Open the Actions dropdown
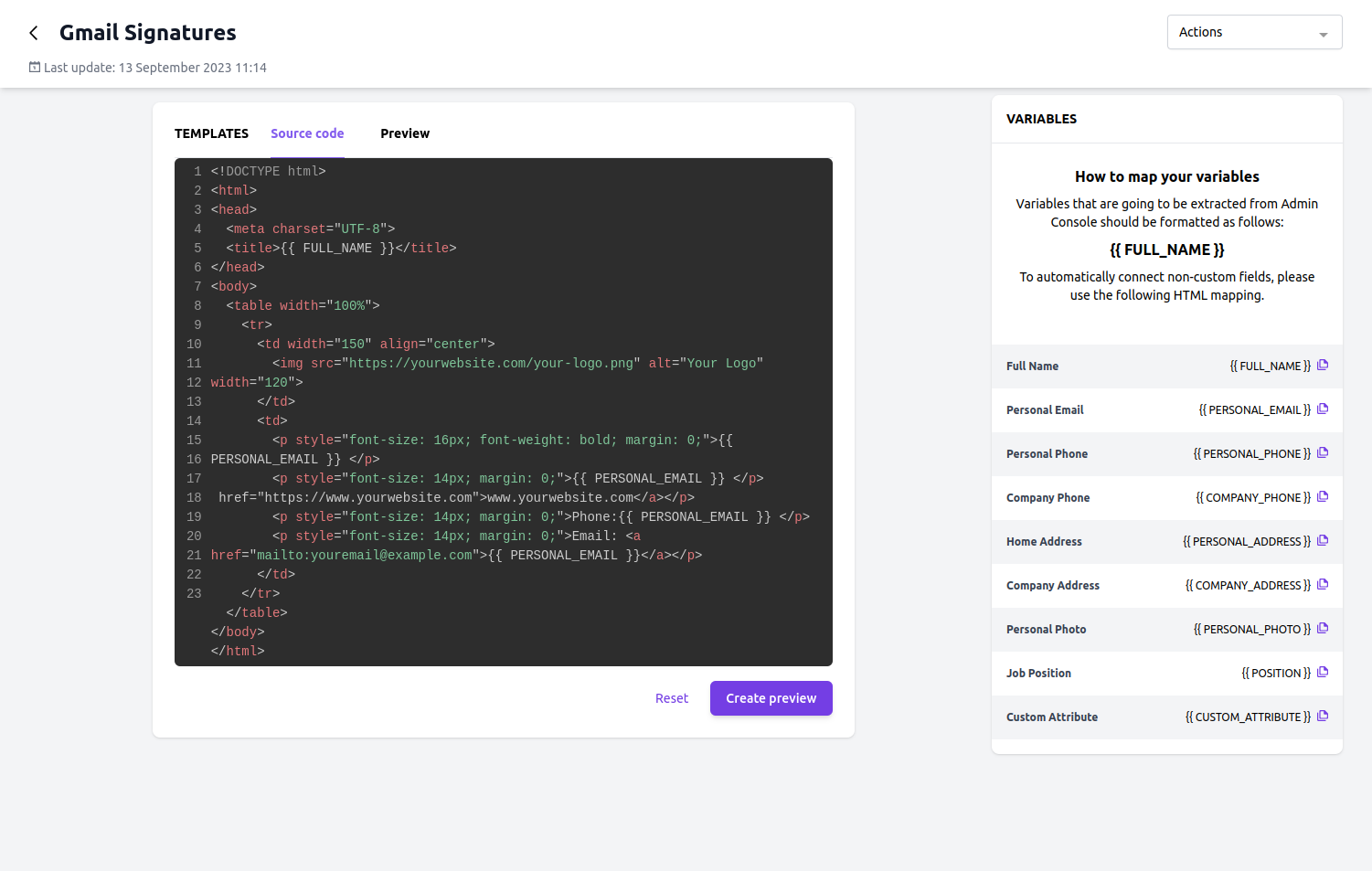 click(x=1254, y=32)
